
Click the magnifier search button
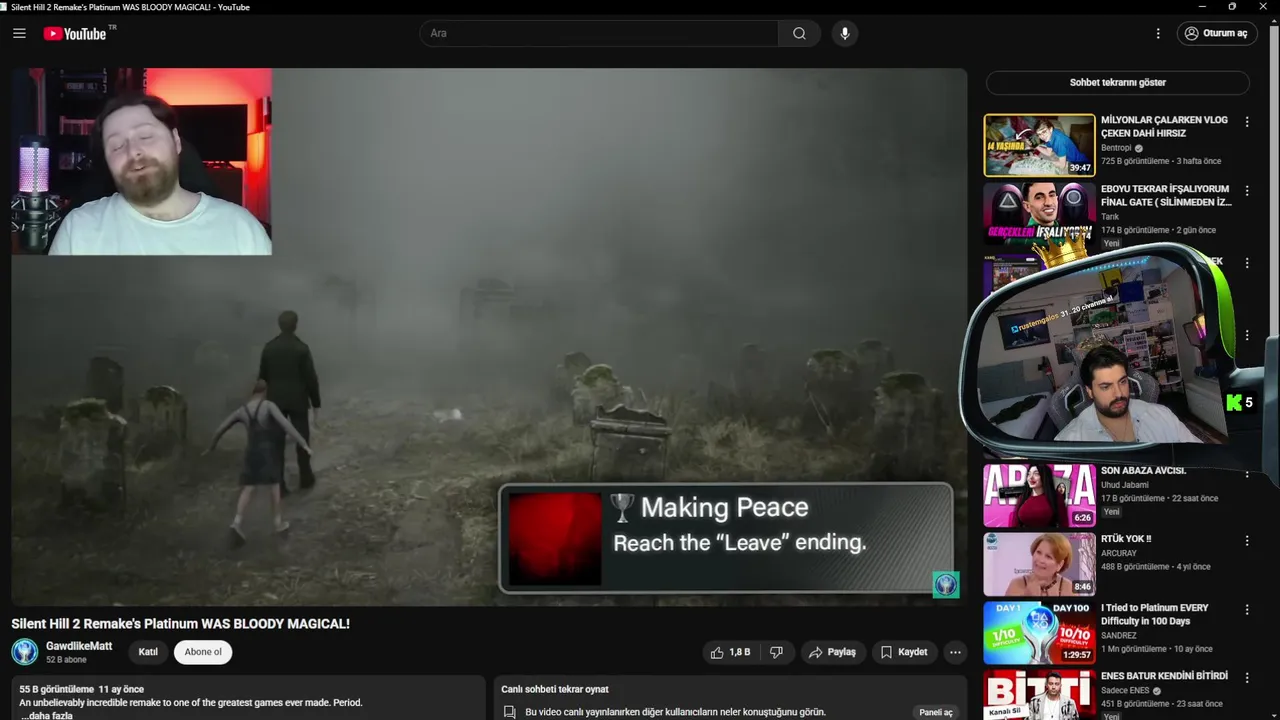pos(799,33)
